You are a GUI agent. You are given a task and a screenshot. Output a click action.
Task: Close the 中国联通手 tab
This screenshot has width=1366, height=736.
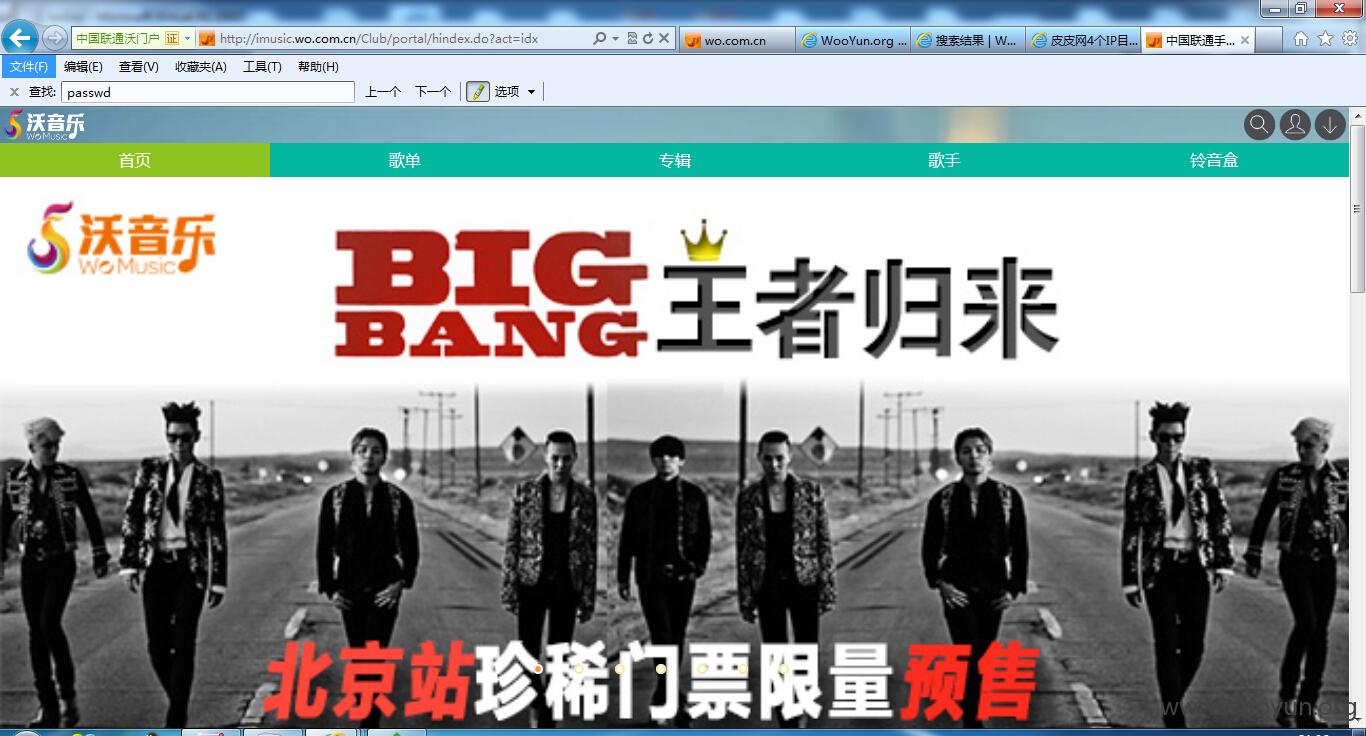click(x=1245, y=40)
